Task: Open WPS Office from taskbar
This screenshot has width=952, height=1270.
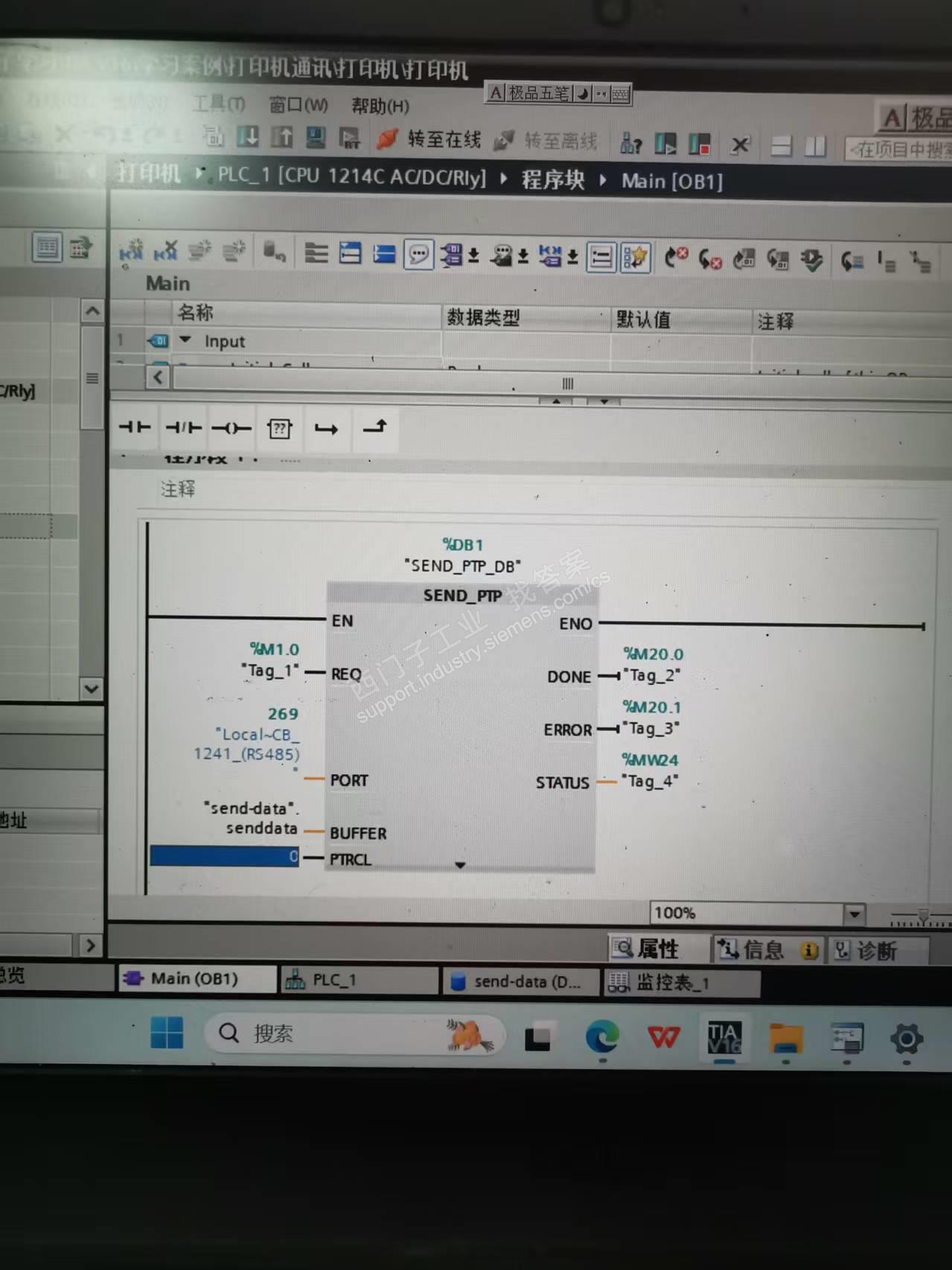Action: click(x=663, y=1037)
